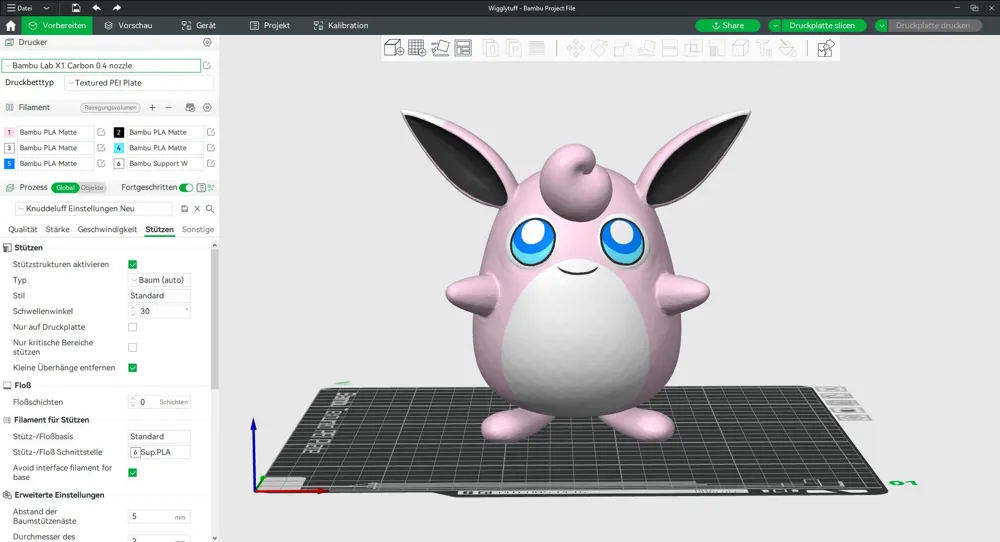The image size is (1000, 542).
Task: Select the Scale tool in top toolbar
Action: pyautogui.click(x=622, y=48)
